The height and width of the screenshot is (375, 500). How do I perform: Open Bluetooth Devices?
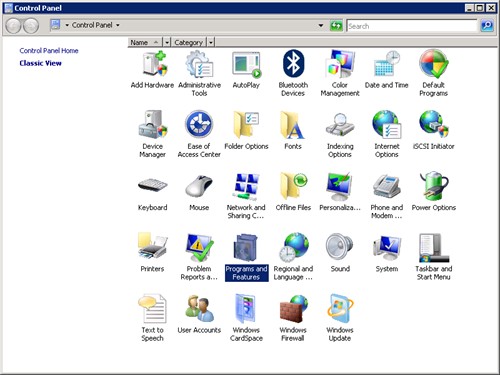coord(293,73)
